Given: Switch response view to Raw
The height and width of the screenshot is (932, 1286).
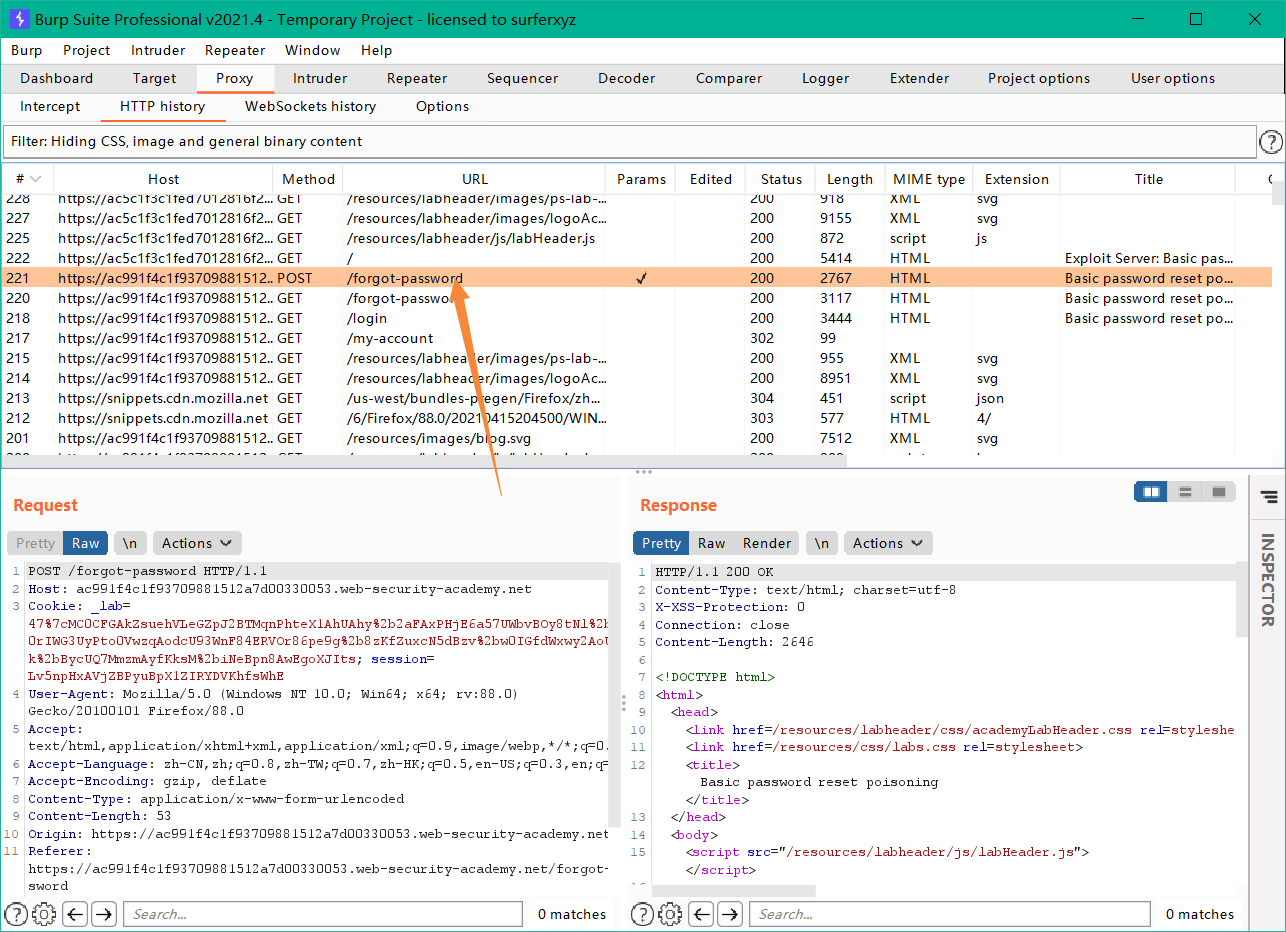Looking at the screenshot, I should coord(711,543).
